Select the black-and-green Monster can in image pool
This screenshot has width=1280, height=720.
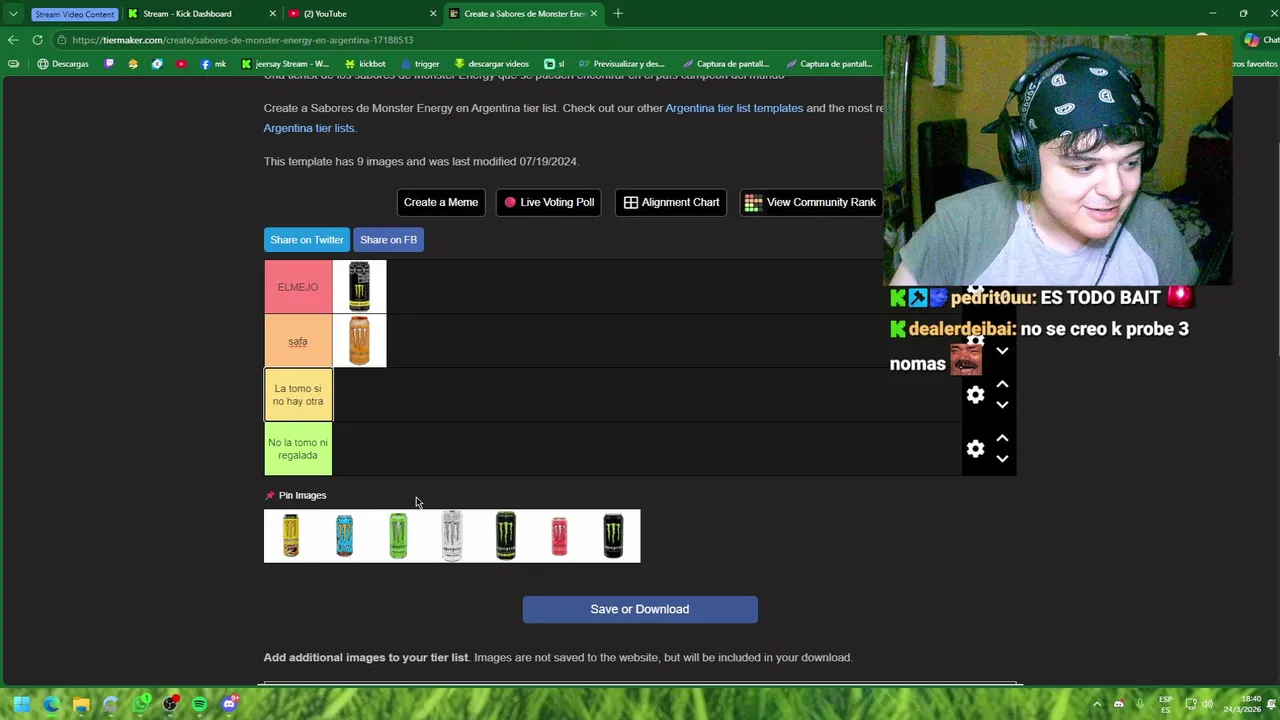506,536
